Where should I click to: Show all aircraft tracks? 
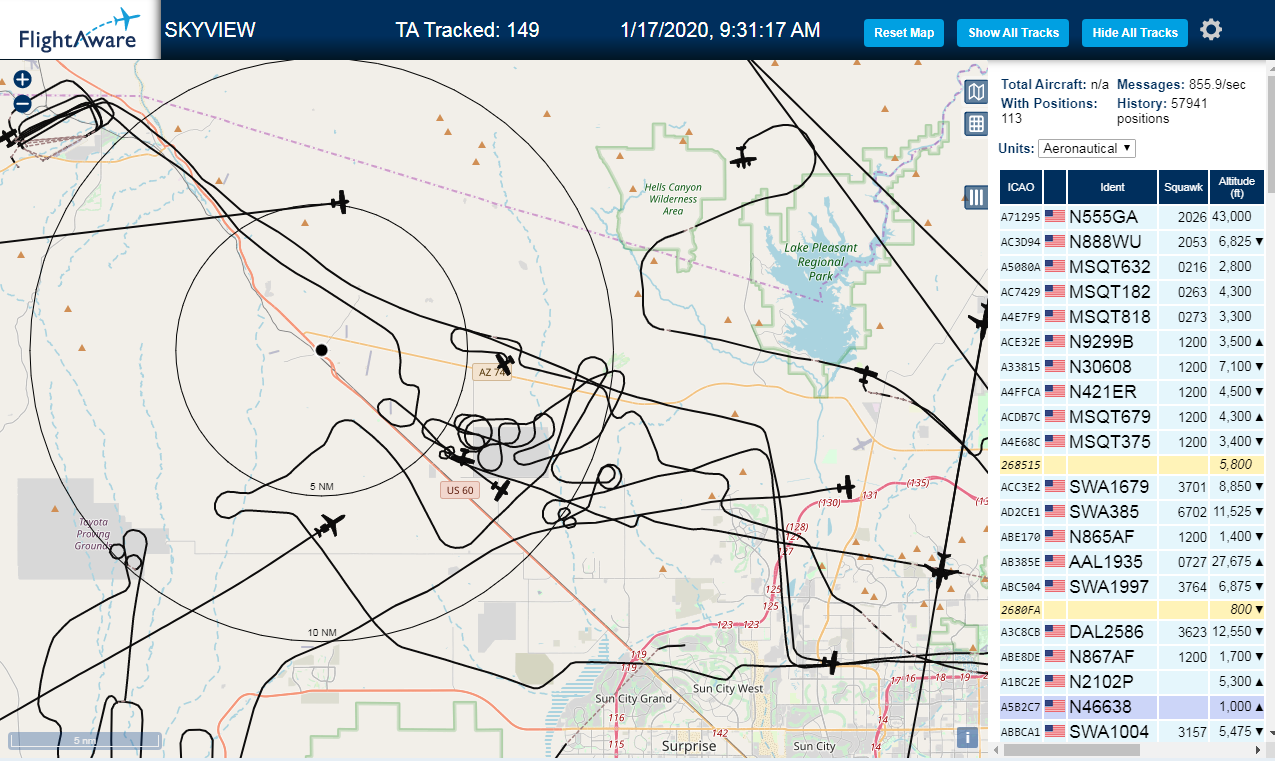tap(1013, 33)
